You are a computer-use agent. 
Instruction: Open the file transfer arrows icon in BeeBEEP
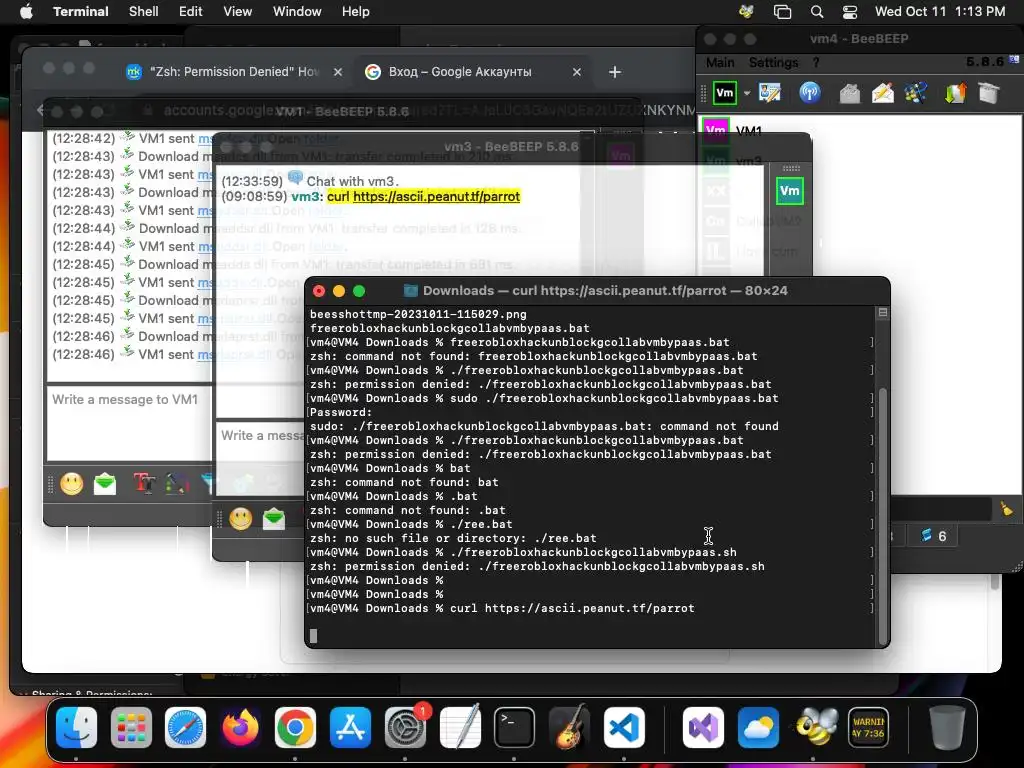955,93
